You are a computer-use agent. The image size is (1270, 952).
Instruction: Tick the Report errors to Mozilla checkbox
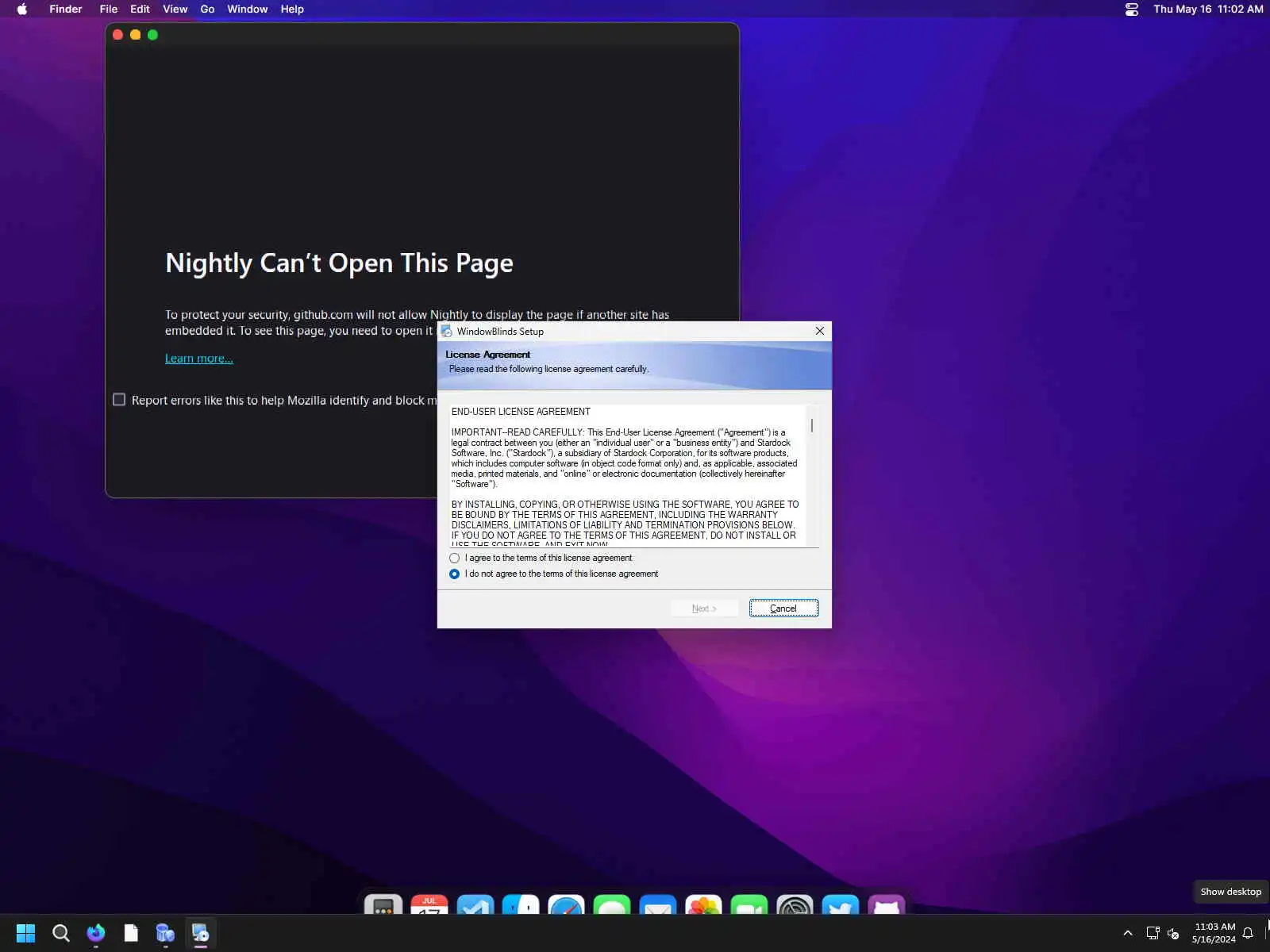tap(119, 400)
